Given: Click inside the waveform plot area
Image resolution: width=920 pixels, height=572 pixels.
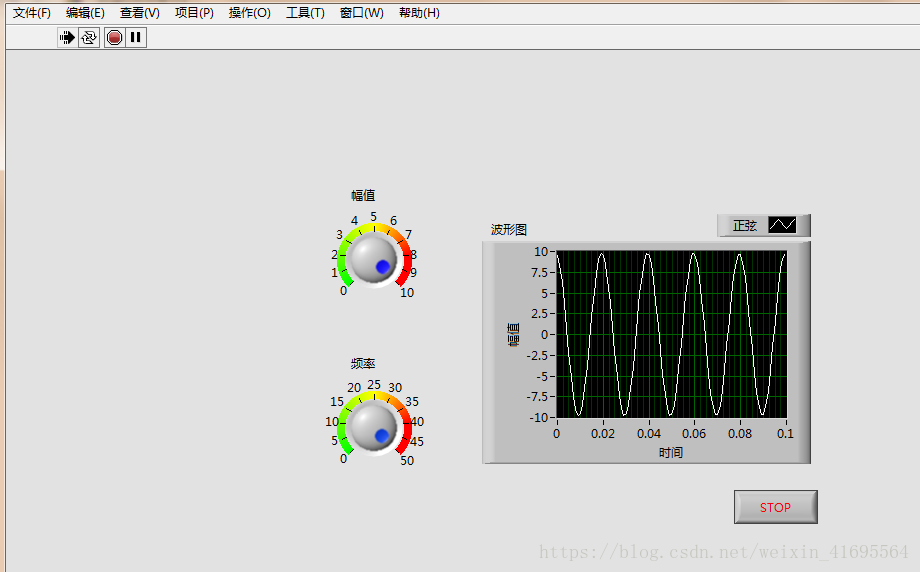Looking at the screenshot, I should (x=671, y=334).
